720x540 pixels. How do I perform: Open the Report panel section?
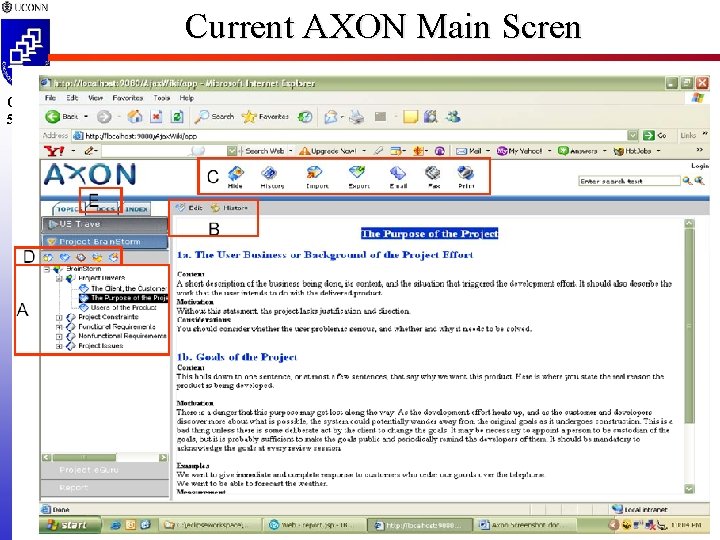[105, 487]
